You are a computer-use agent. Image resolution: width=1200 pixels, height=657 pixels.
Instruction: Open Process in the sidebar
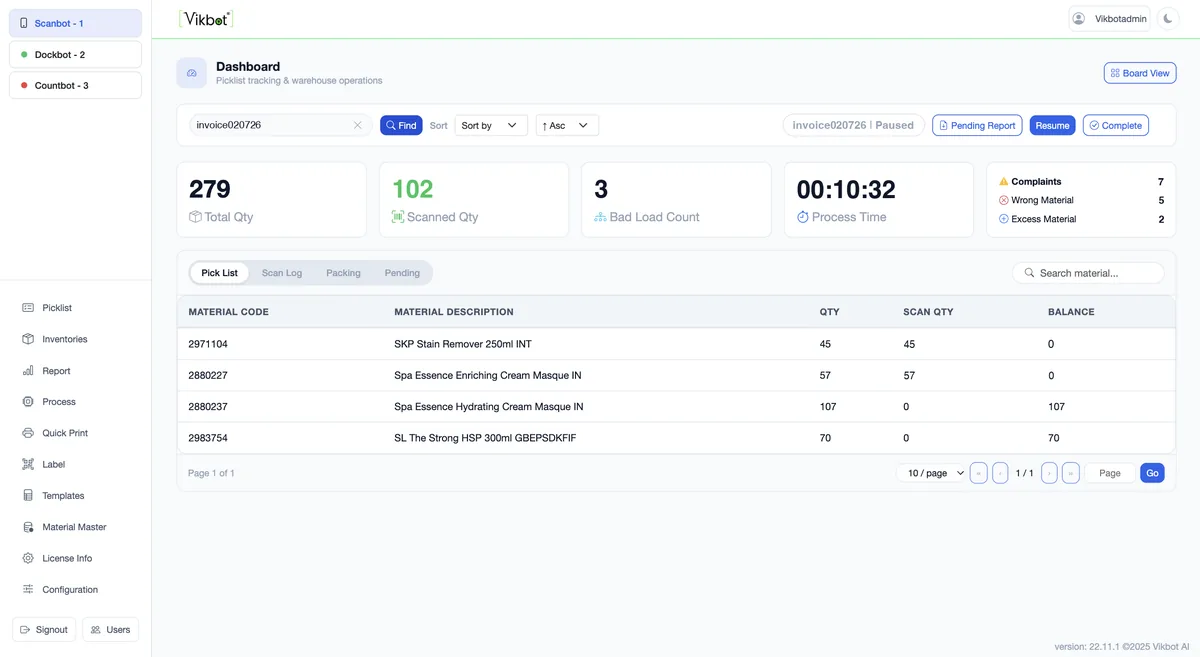[59, 402]
